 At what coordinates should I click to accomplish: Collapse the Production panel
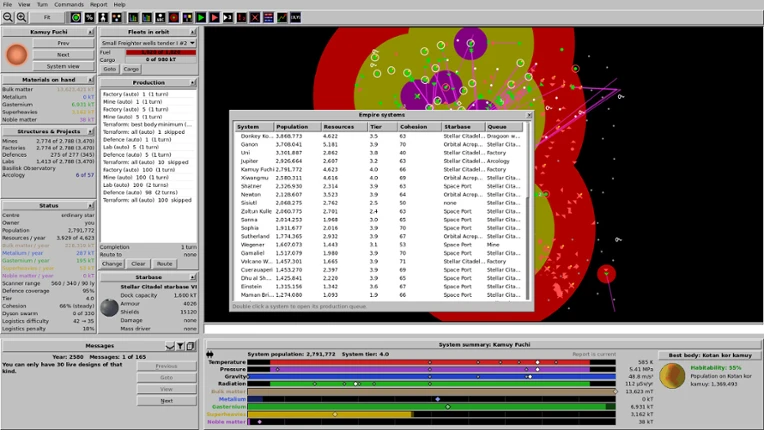click(193, 83)
